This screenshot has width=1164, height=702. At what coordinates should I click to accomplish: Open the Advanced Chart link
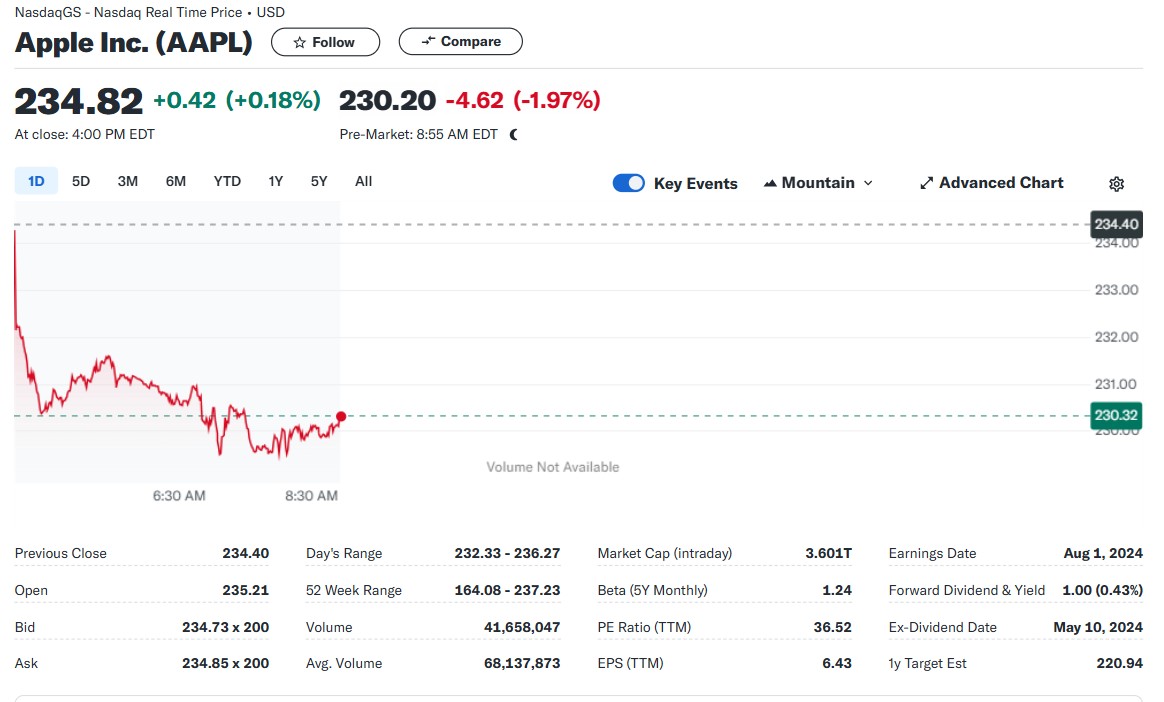click(992, 183)
